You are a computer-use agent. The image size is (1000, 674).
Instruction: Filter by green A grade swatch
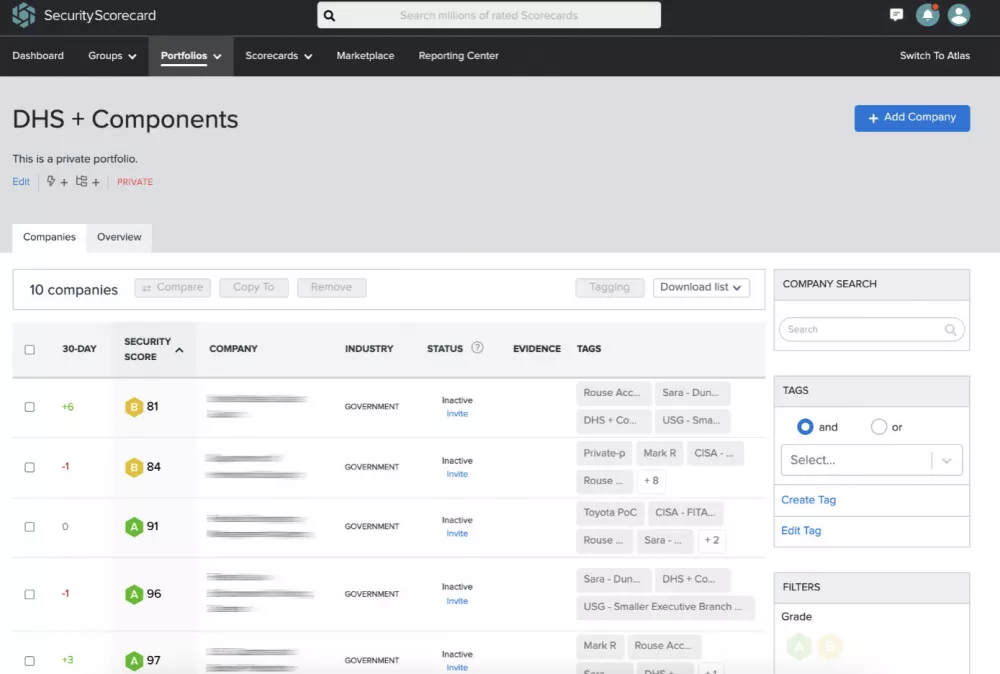799,647
